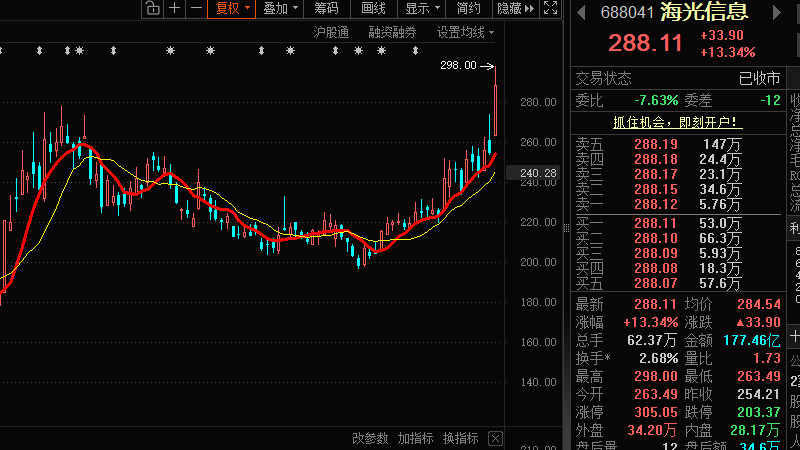The height and width of the screenshot is (450, 800).
Task: Click the 均价 value 284.54
Action: click(x=759, y=305)
